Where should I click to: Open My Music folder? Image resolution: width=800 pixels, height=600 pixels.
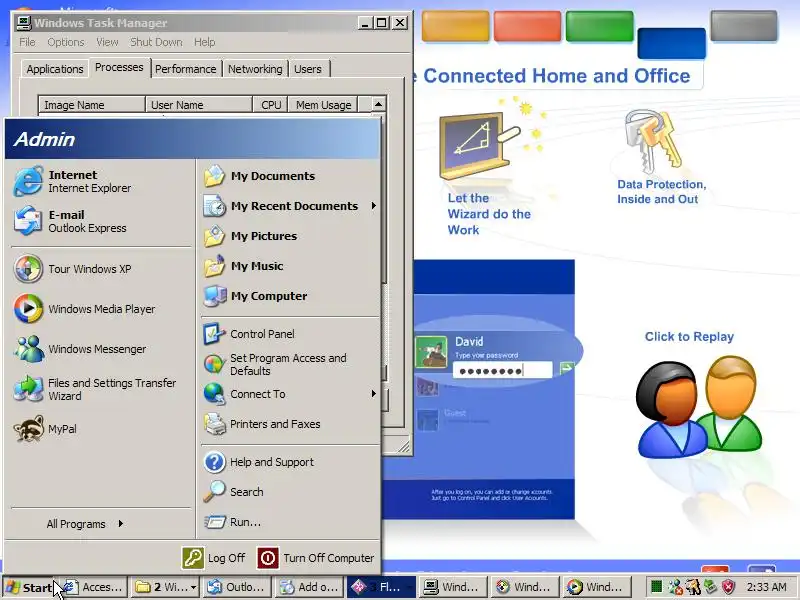(290, 266)
